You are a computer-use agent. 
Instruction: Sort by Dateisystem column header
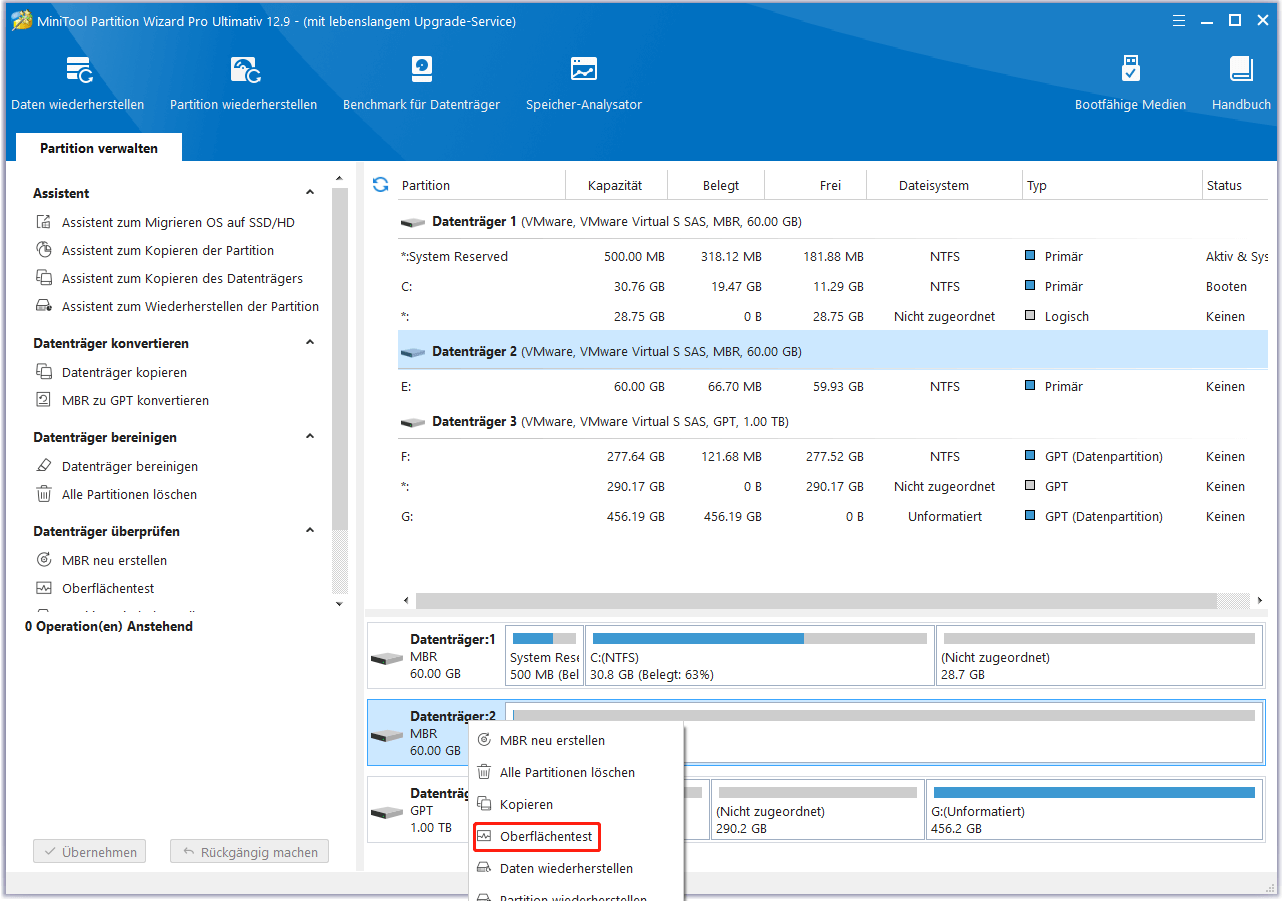click(x=945, y=186)
